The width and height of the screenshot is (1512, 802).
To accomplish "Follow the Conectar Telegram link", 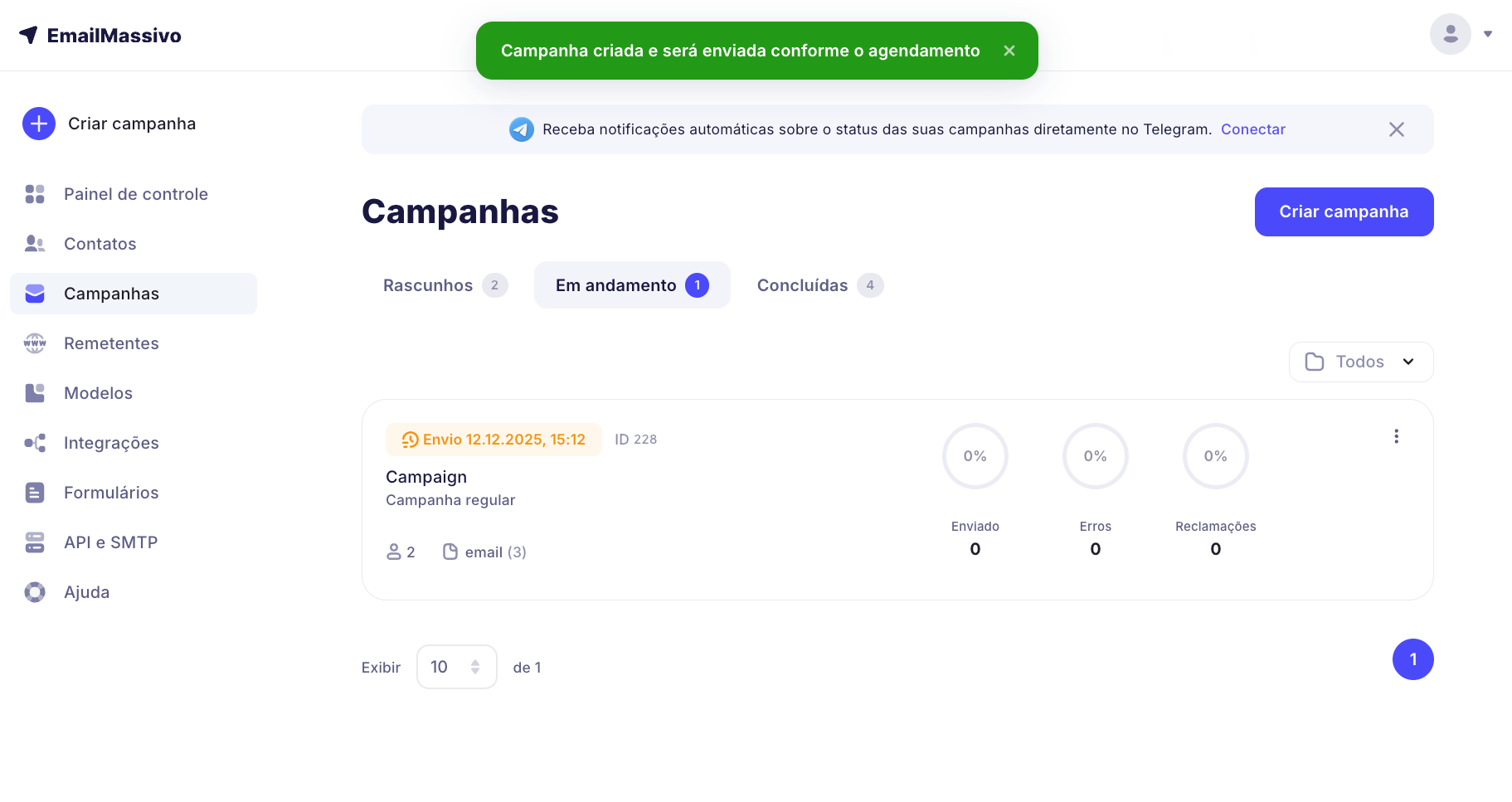I will [x=1252, y=129].
